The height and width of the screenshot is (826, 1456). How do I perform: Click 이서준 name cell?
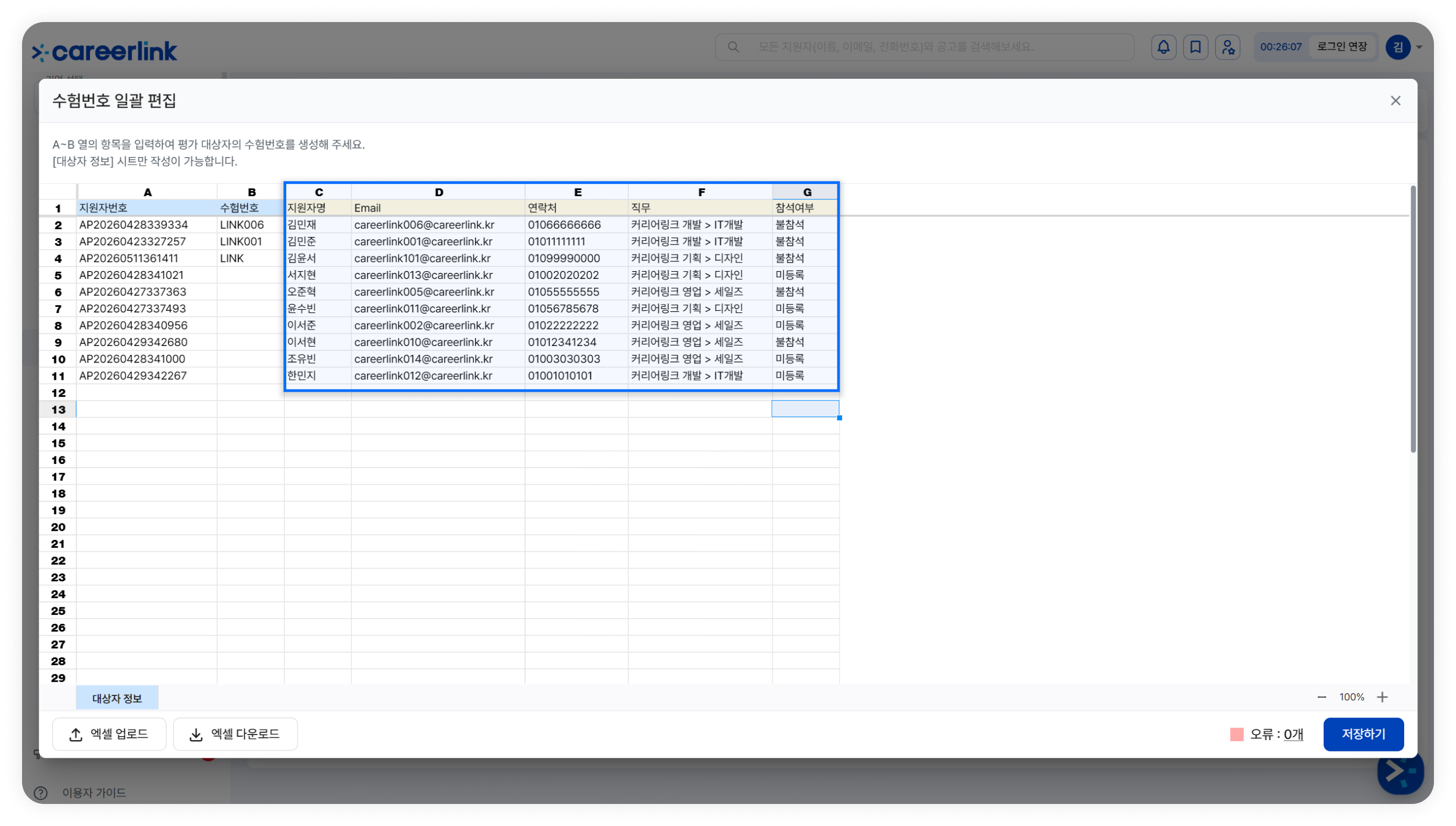(318, 326)
